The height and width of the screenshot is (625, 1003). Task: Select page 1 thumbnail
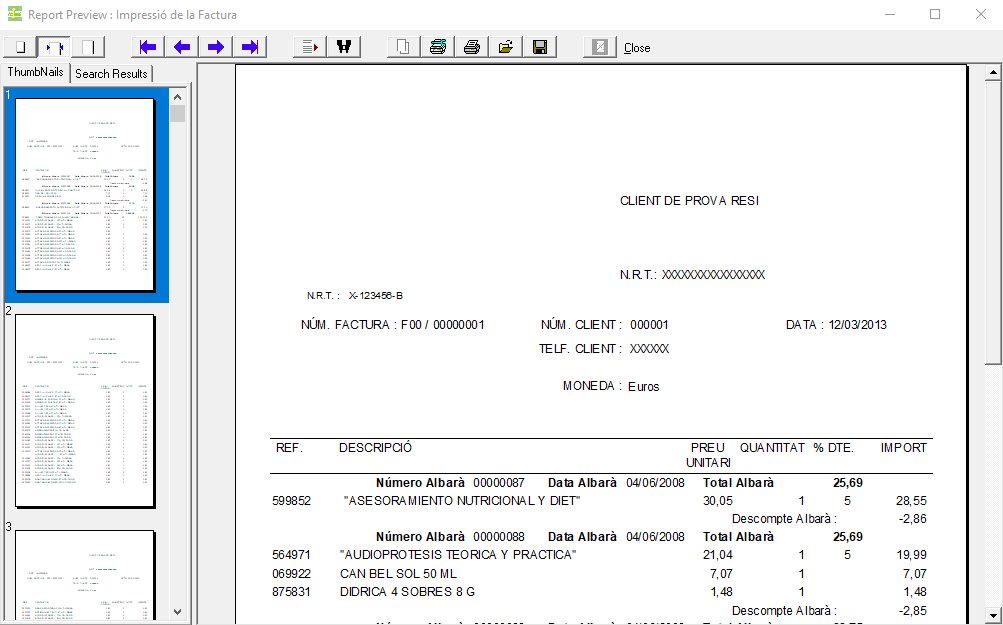(85, 195)
